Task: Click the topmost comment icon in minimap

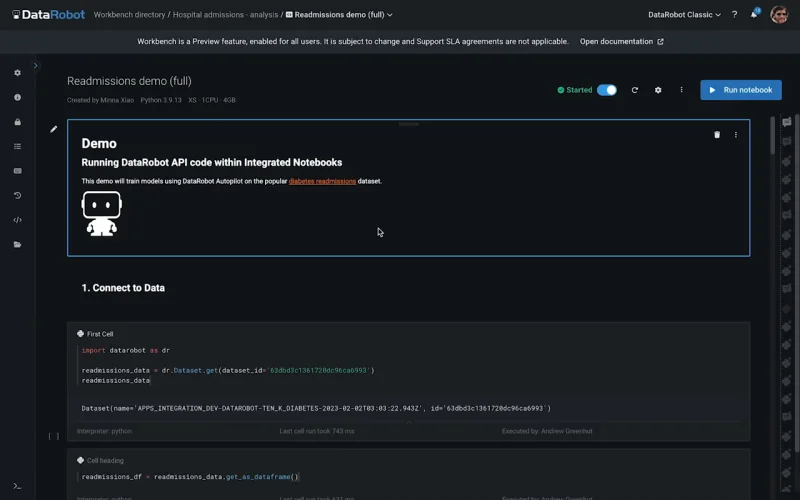Action: point(787,122)
